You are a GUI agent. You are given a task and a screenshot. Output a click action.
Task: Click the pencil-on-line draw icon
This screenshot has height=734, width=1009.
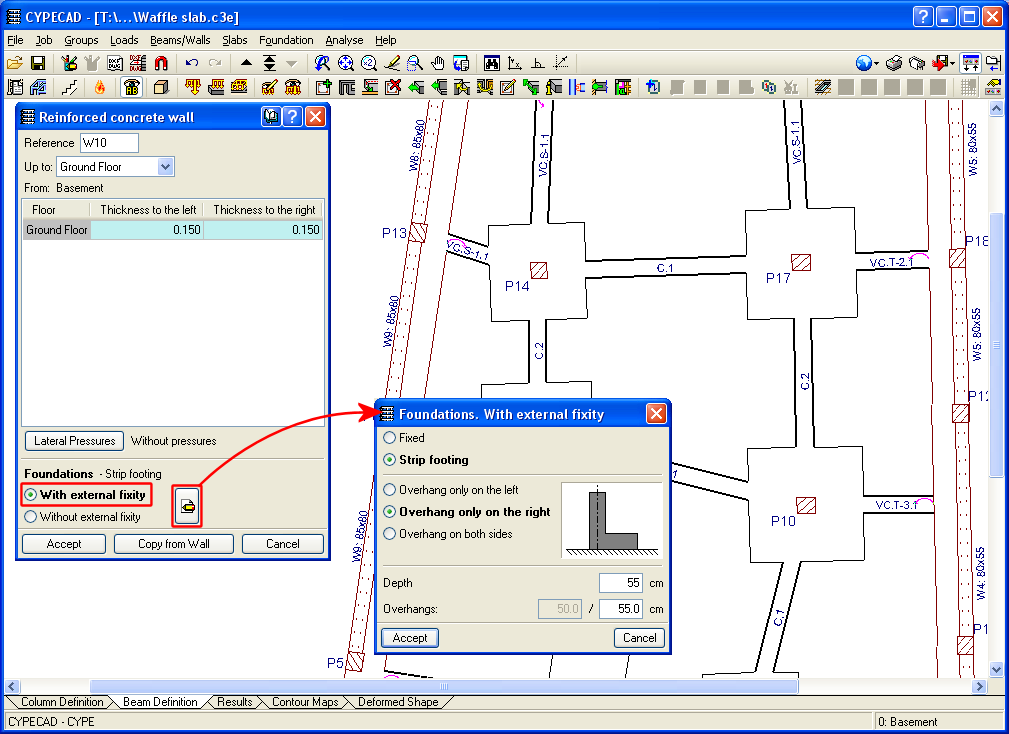392,63
